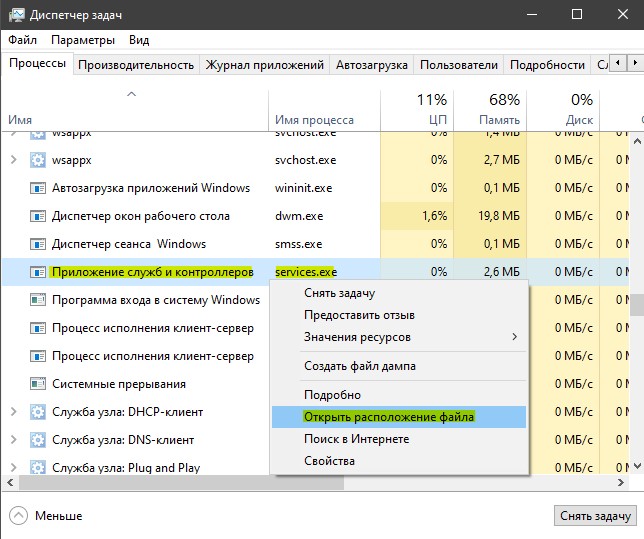
Task: Switch to Подробности tab
Action: coord(547,65)
